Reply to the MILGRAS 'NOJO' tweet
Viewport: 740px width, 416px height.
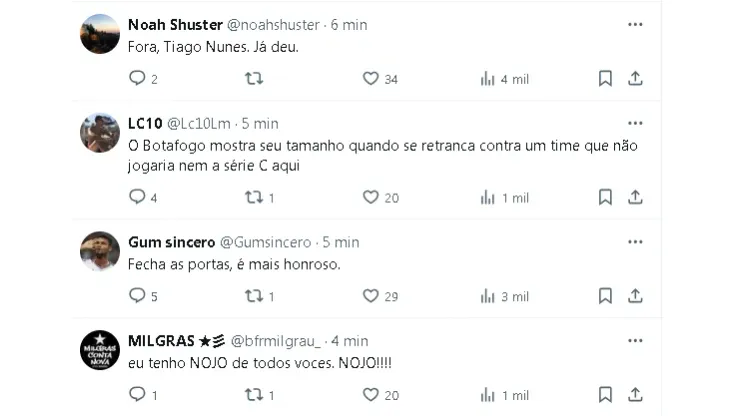click(138, 395)
